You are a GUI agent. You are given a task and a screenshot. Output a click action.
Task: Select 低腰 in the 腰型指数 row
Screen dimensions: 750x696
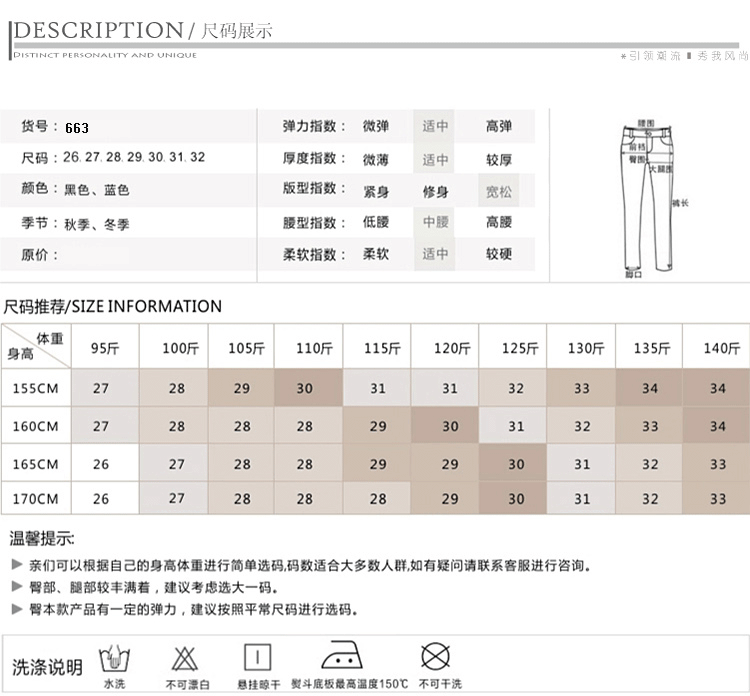[x=375, y=222]
